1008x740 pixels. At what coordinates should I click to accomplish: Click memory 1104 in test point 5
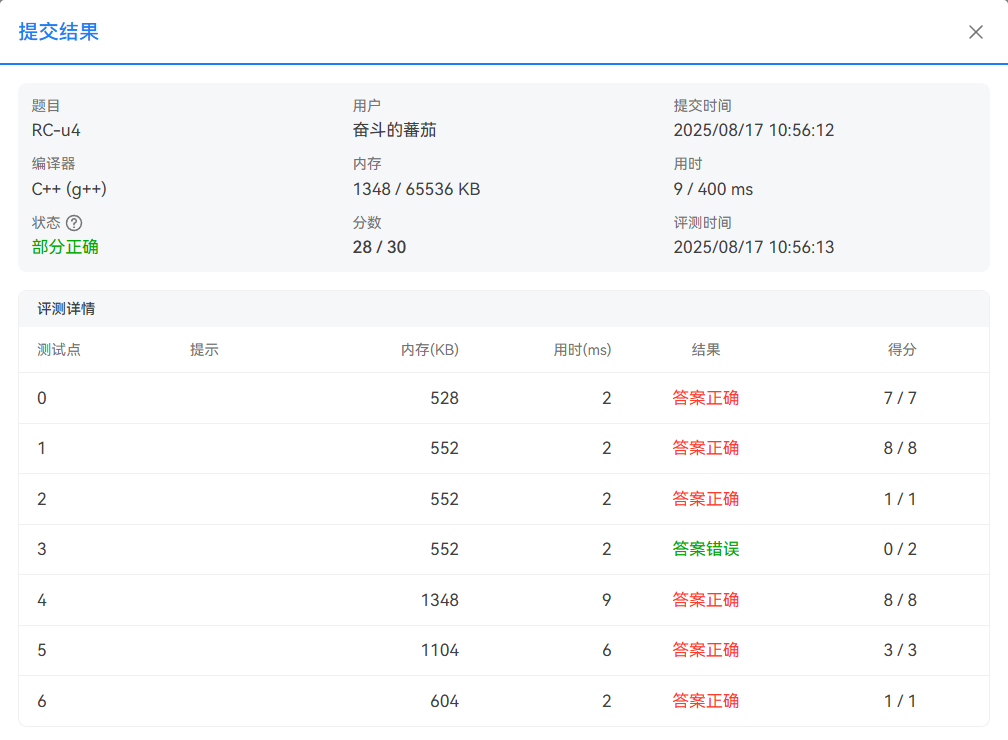pyautogui.click(x=440, y=650)
